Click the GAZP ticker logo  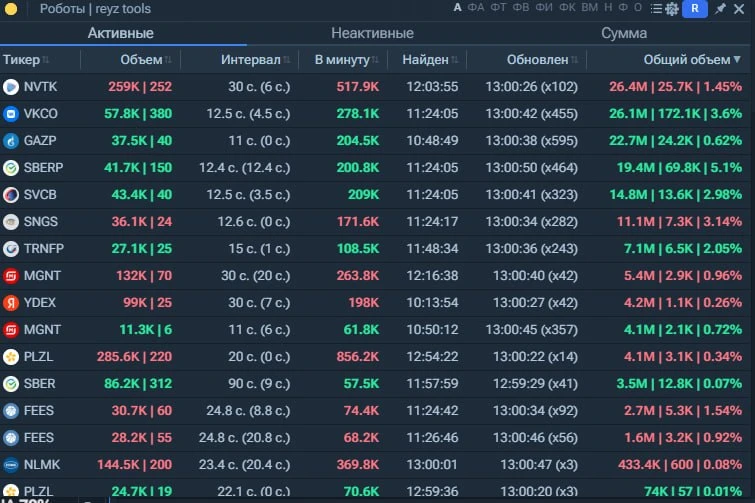[11, 141]
